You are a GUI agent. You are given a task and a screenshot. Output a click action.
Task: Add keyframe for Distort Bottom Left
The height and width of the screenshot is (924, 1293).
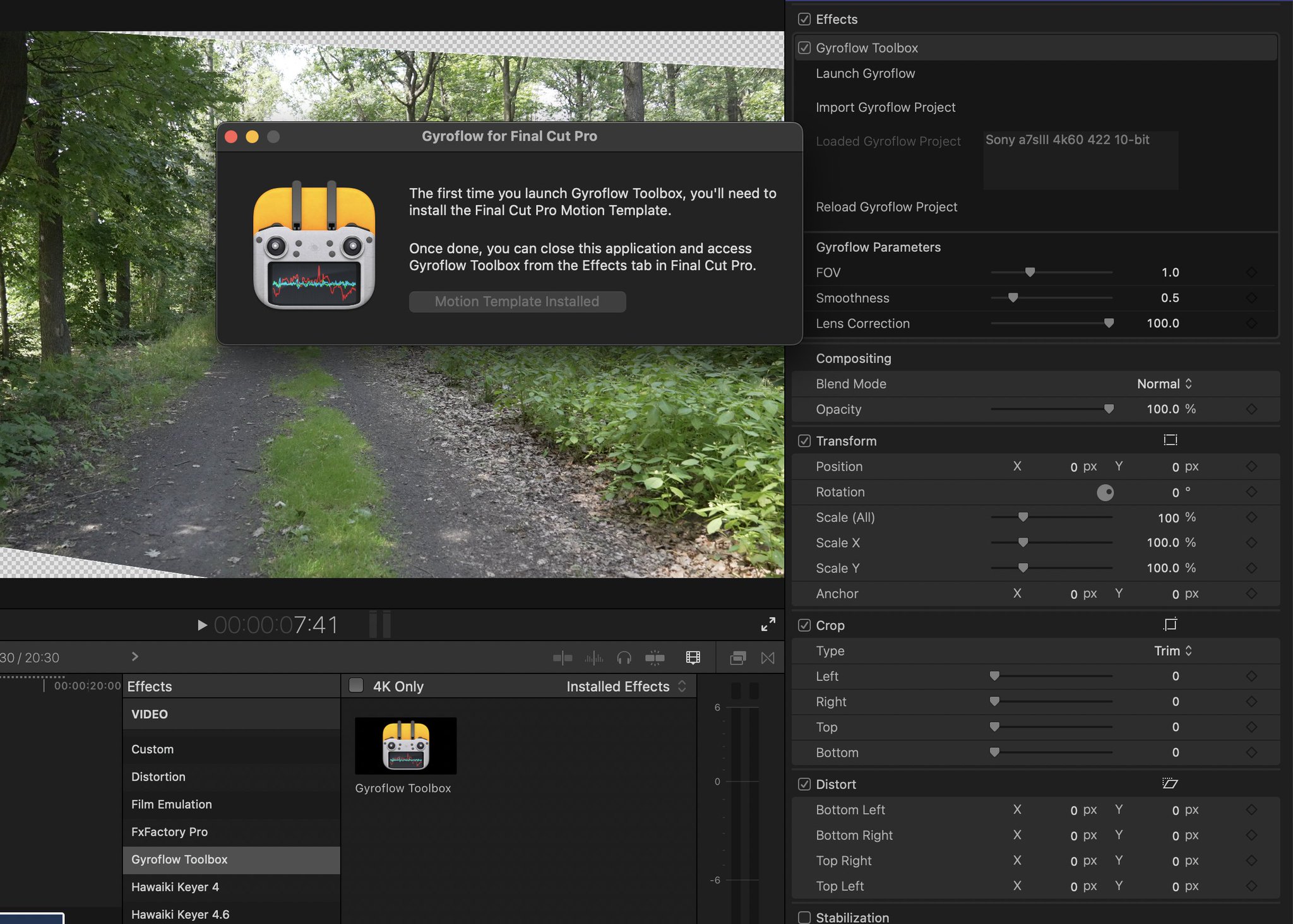[x=1251, y=810]
